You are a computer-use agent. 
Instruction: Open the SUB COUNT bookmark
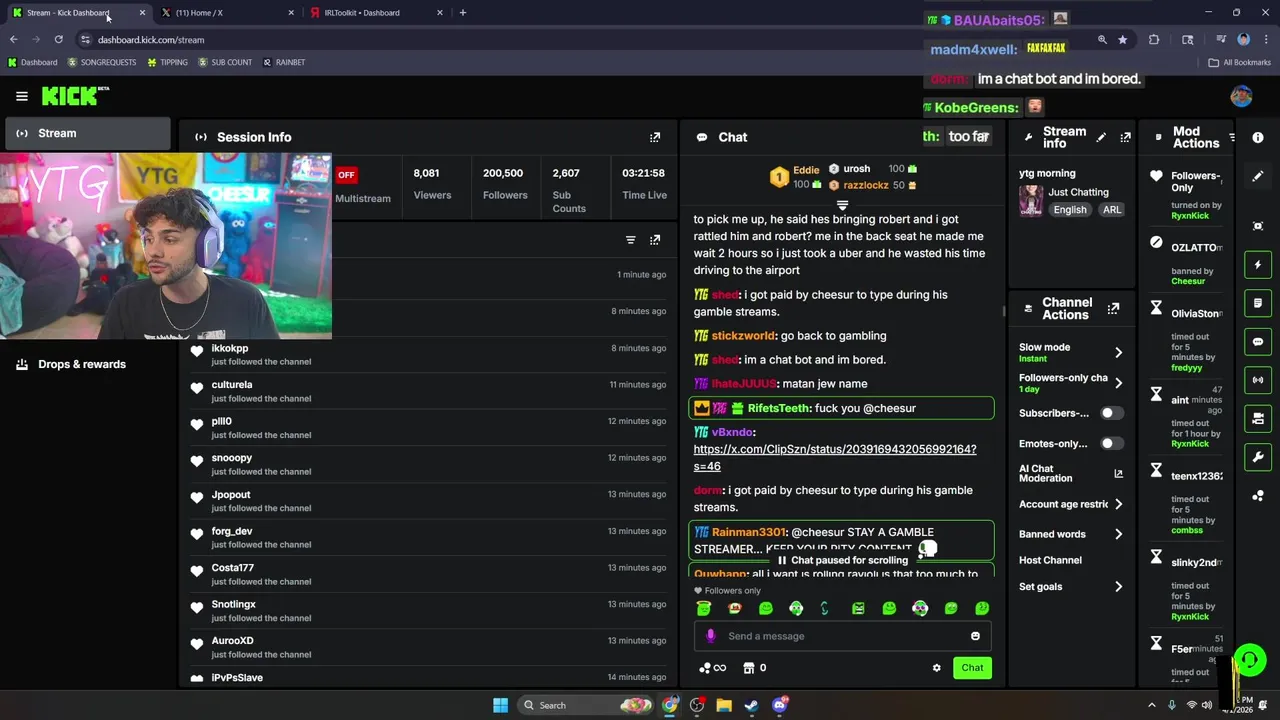pyautogui.click(x=225, y=62)
